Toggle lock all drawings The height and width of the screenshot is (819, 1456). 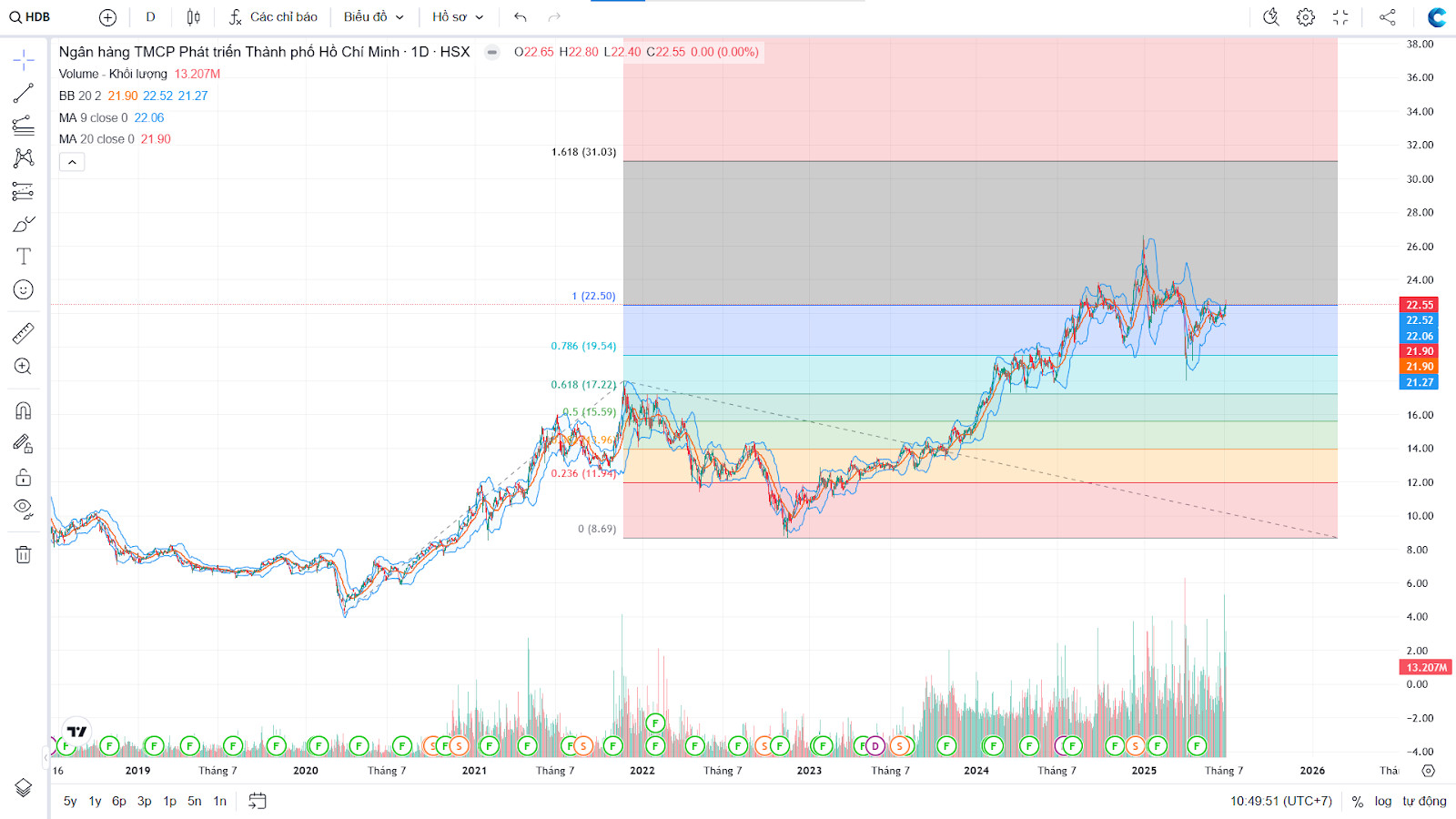(x=24, y=477)
